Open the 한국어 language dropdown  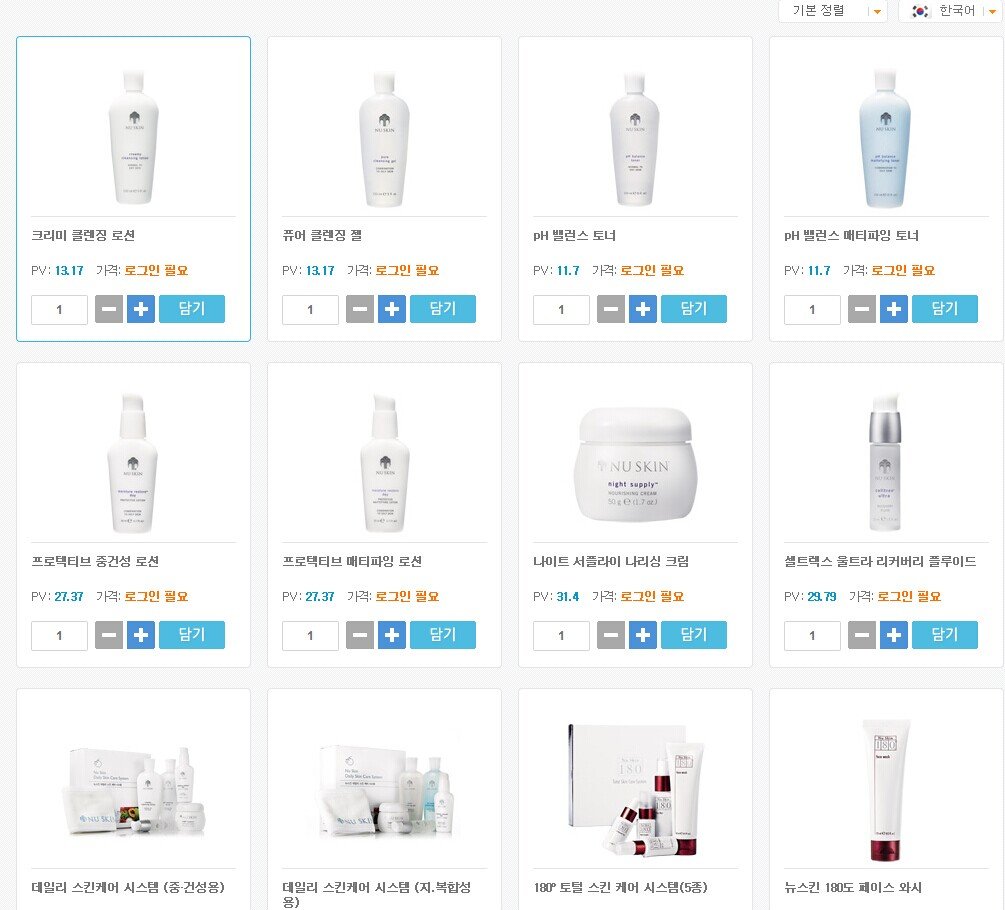coord(951,11)
